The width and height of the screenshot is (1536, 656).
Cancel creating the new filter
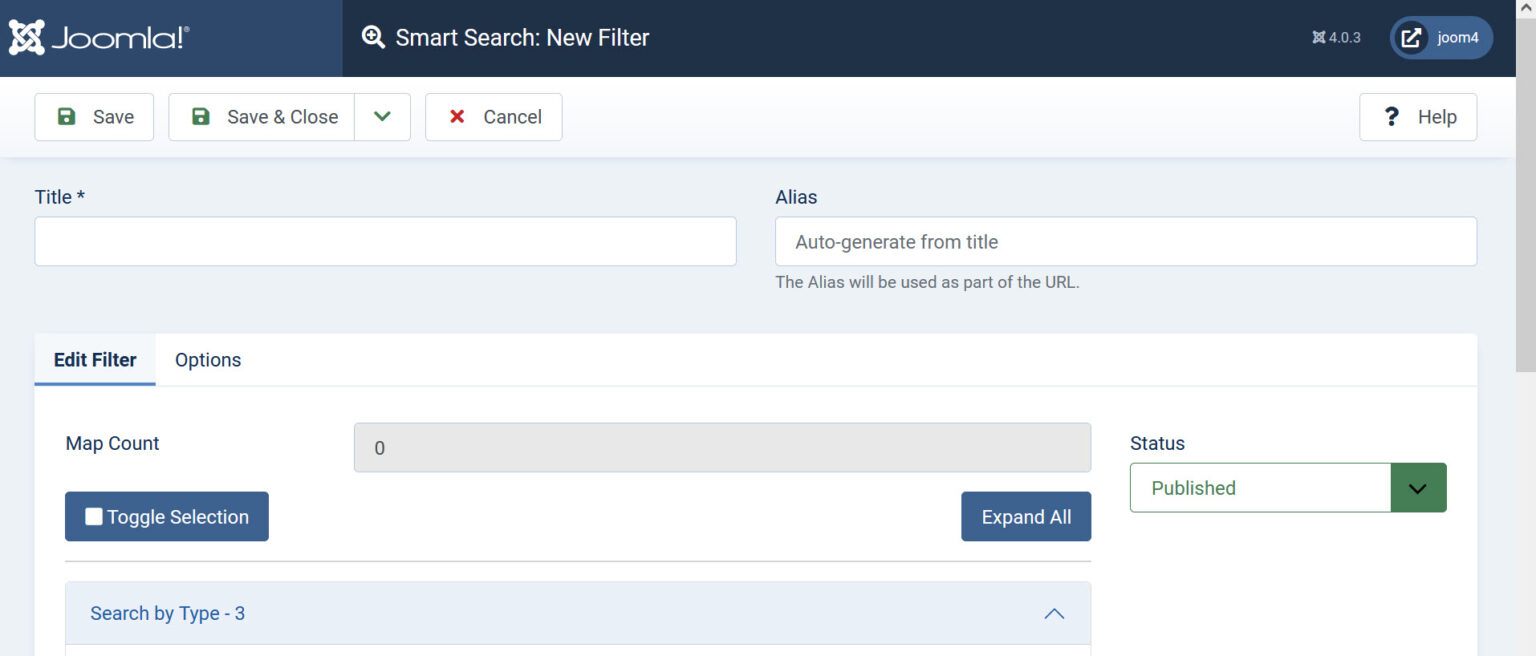click(x=493, y=116)
